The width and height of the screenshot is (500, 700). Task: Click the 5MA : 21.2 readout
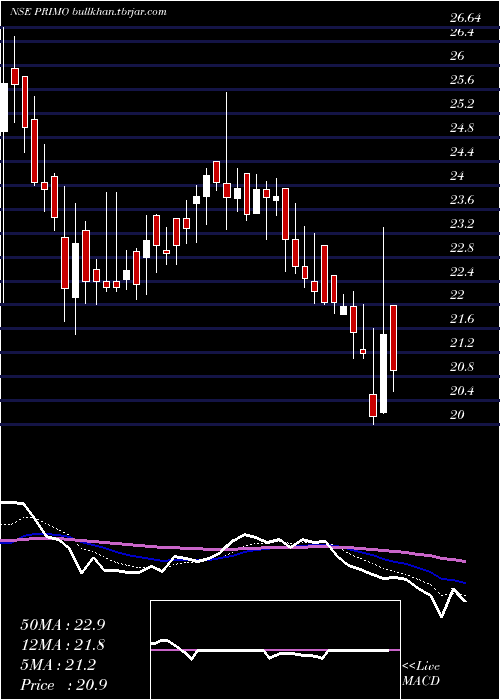point(58,665)
